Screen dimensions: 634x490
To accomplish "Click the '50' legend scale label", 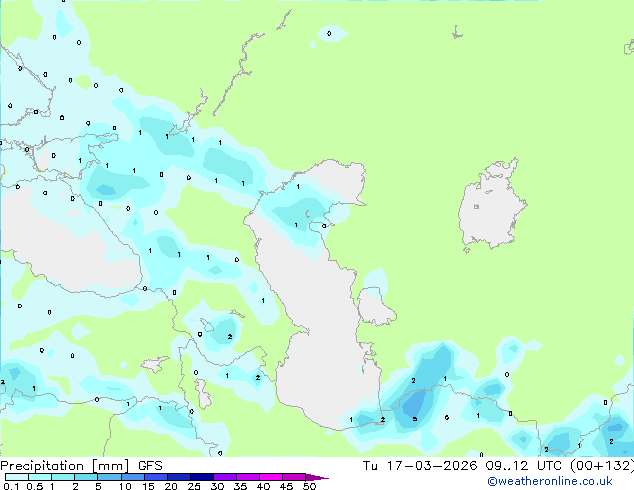I will coord(309,486).
